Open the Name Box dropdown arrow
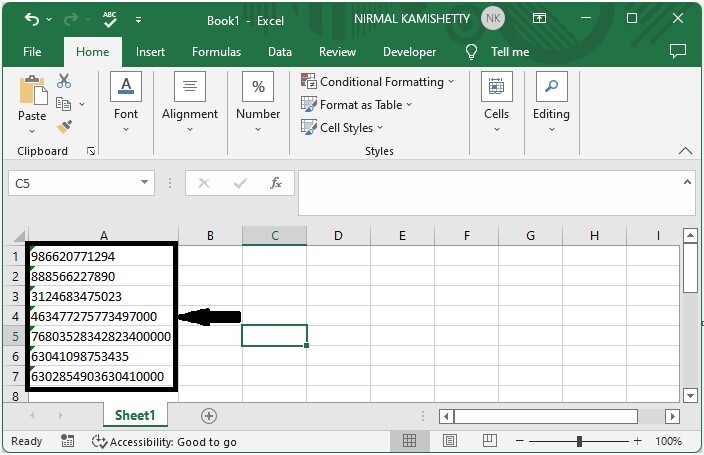Screen dimensions: 704x455 click(146, 183)
